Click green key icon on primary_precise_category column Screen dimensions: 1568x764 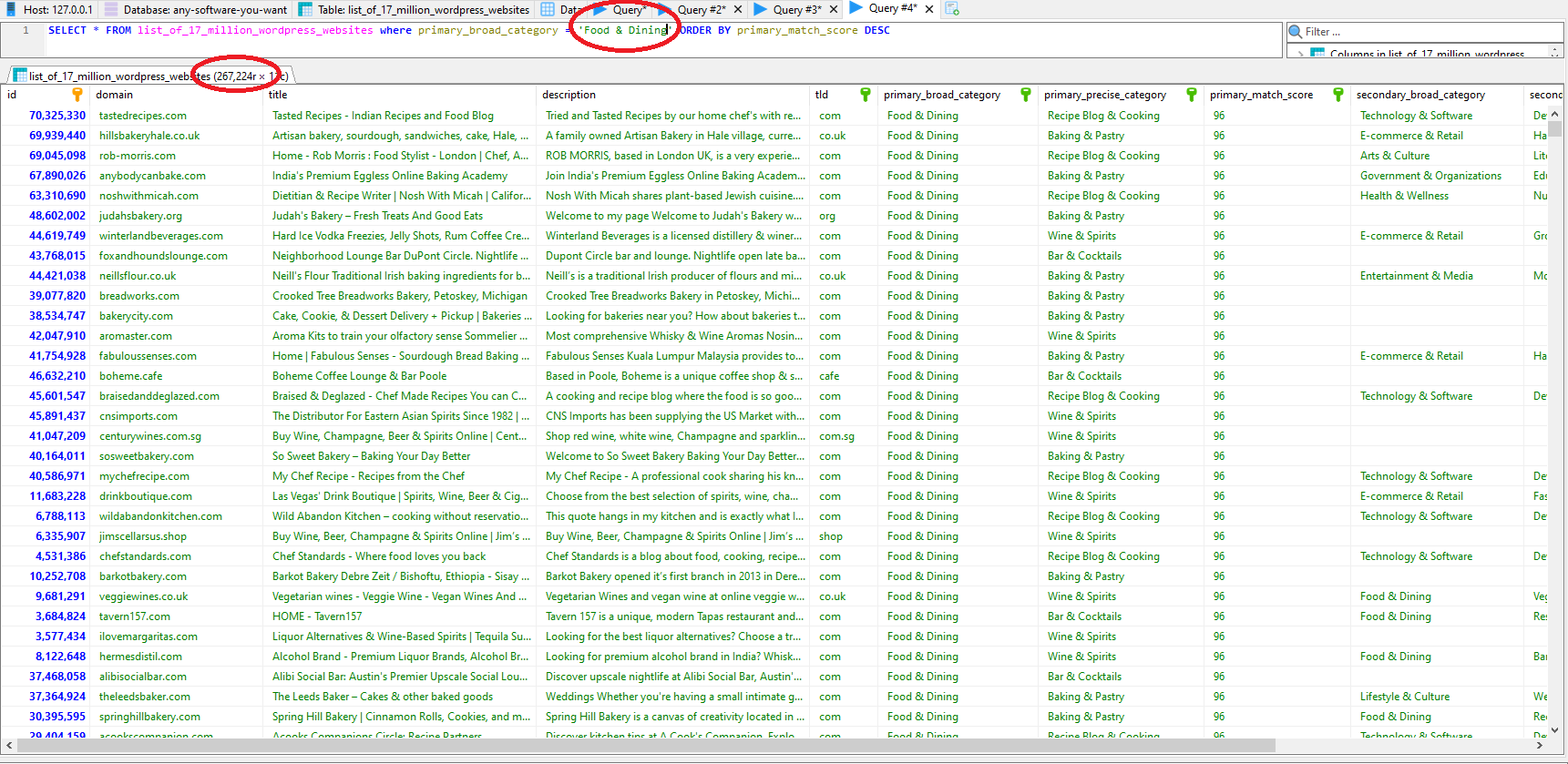[x=1192, y=95]
